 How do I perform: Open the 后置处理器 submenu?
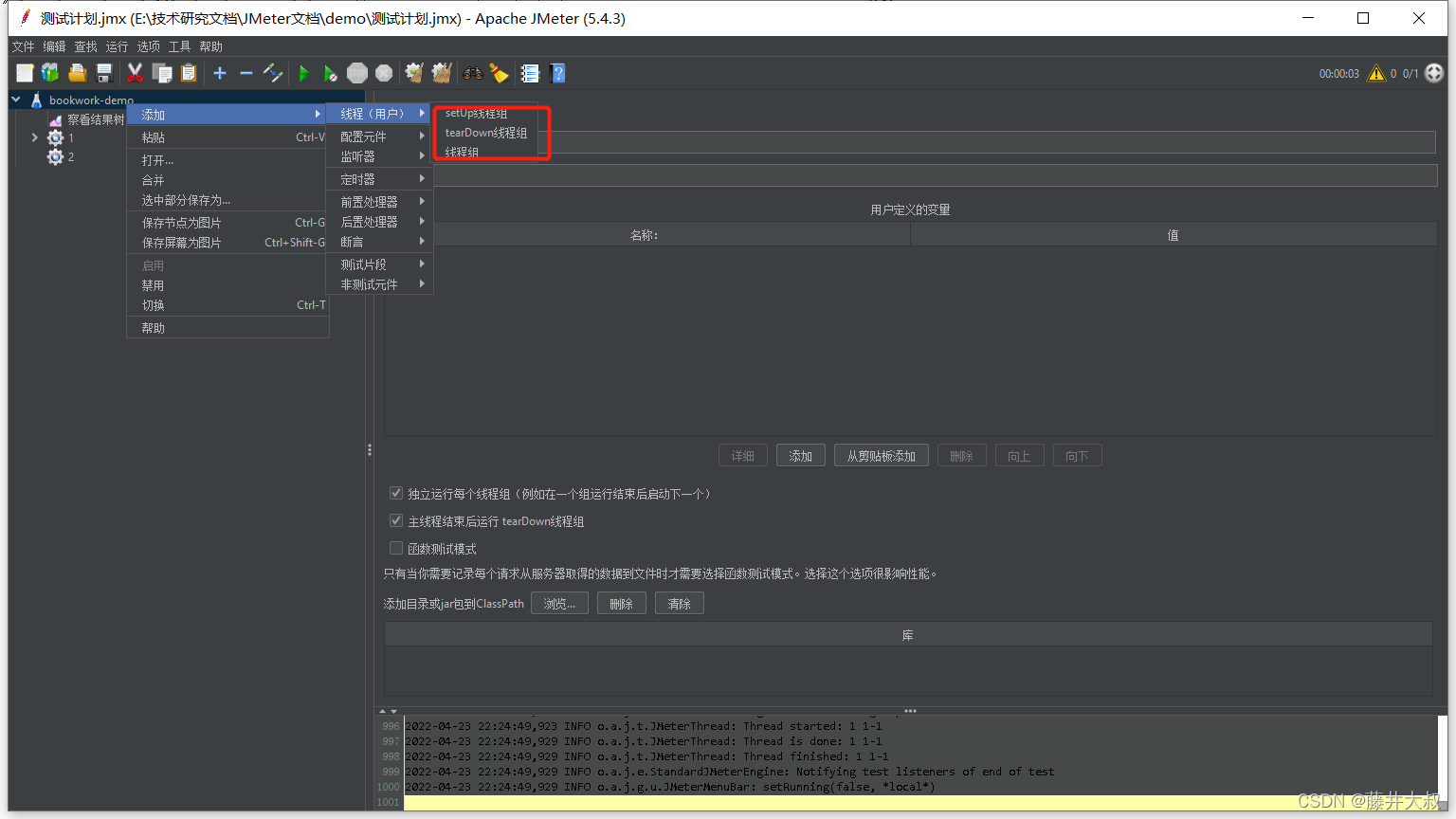coord(379,222)
